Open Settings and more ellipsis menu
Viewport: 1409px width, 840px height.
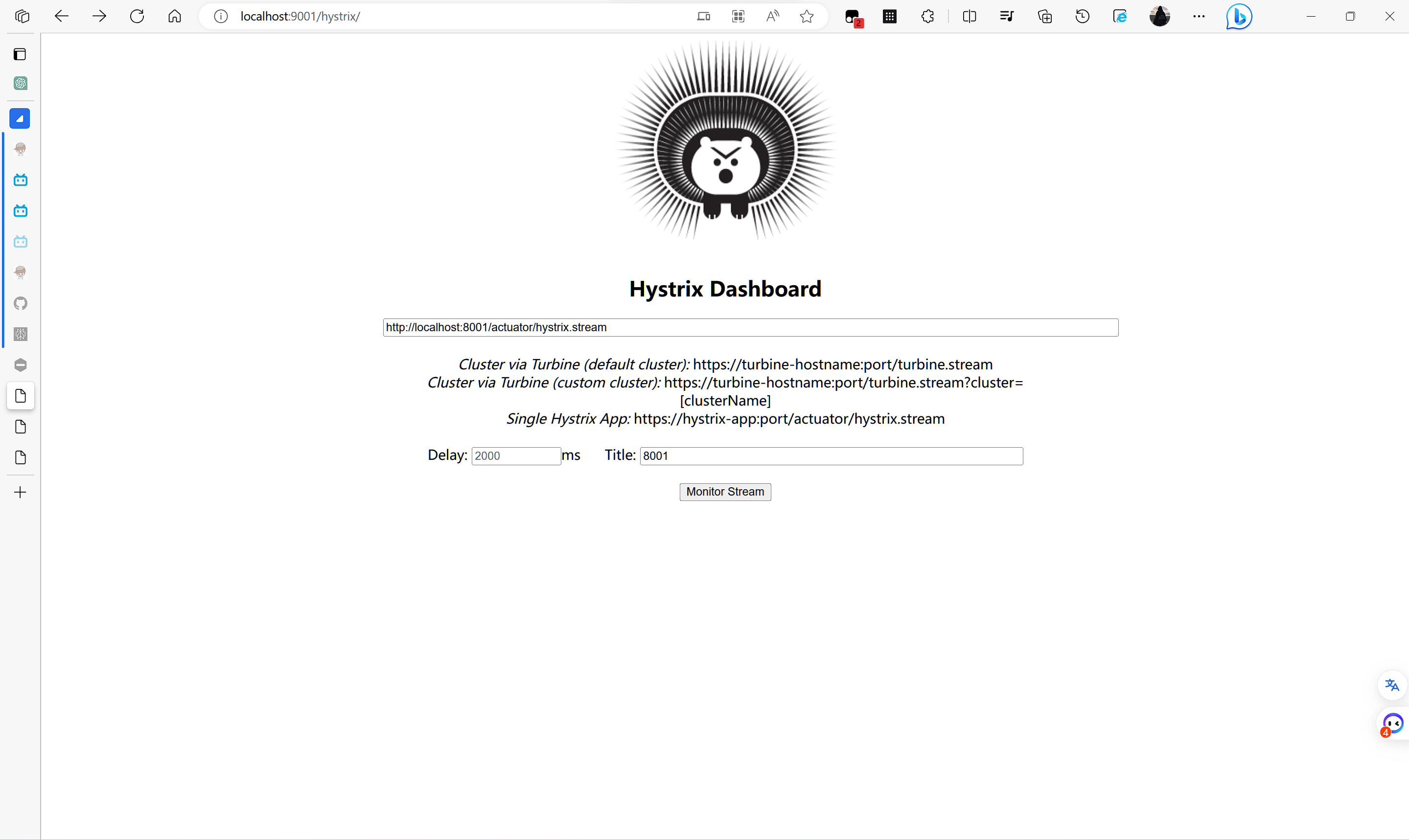point(1199,17)
